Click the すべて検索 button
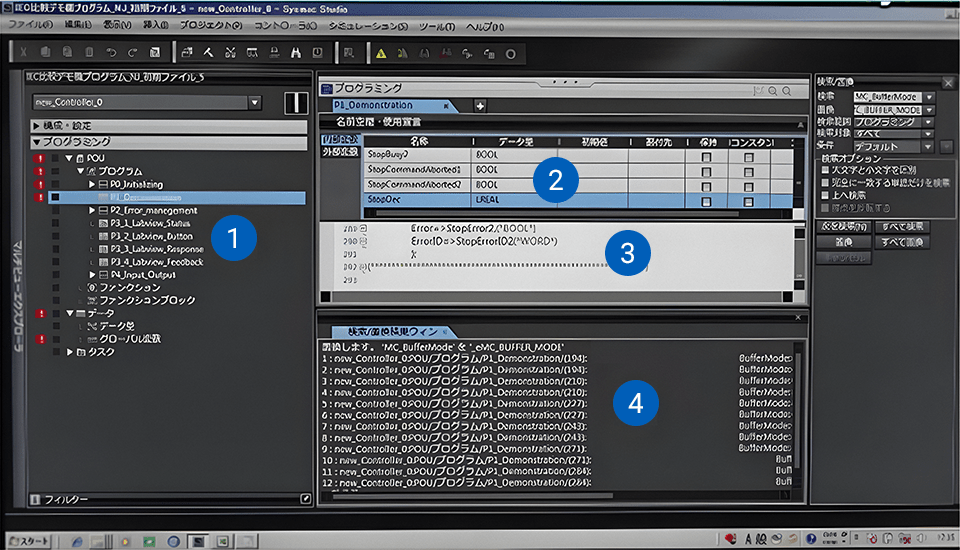This screenshot has width=960, height=550. tap(902, 227)
